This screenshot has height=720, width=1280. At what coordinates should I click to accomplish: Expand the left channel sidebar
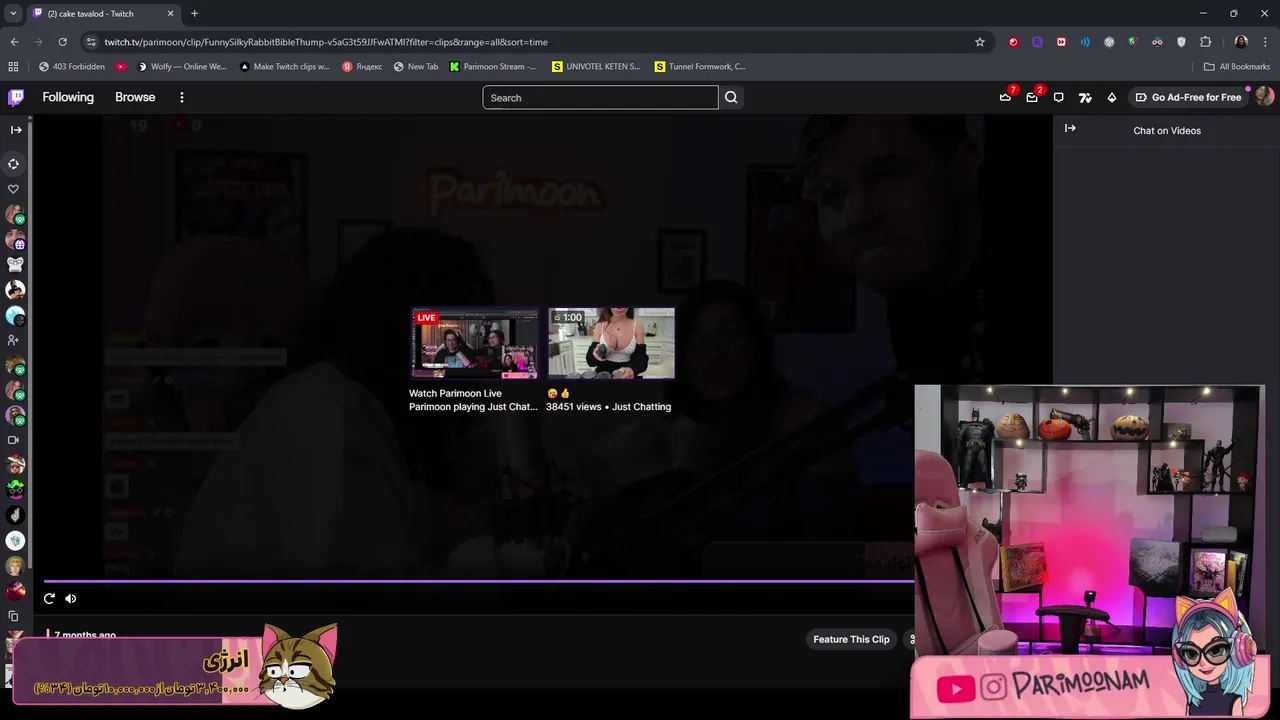tap(16, 130)
